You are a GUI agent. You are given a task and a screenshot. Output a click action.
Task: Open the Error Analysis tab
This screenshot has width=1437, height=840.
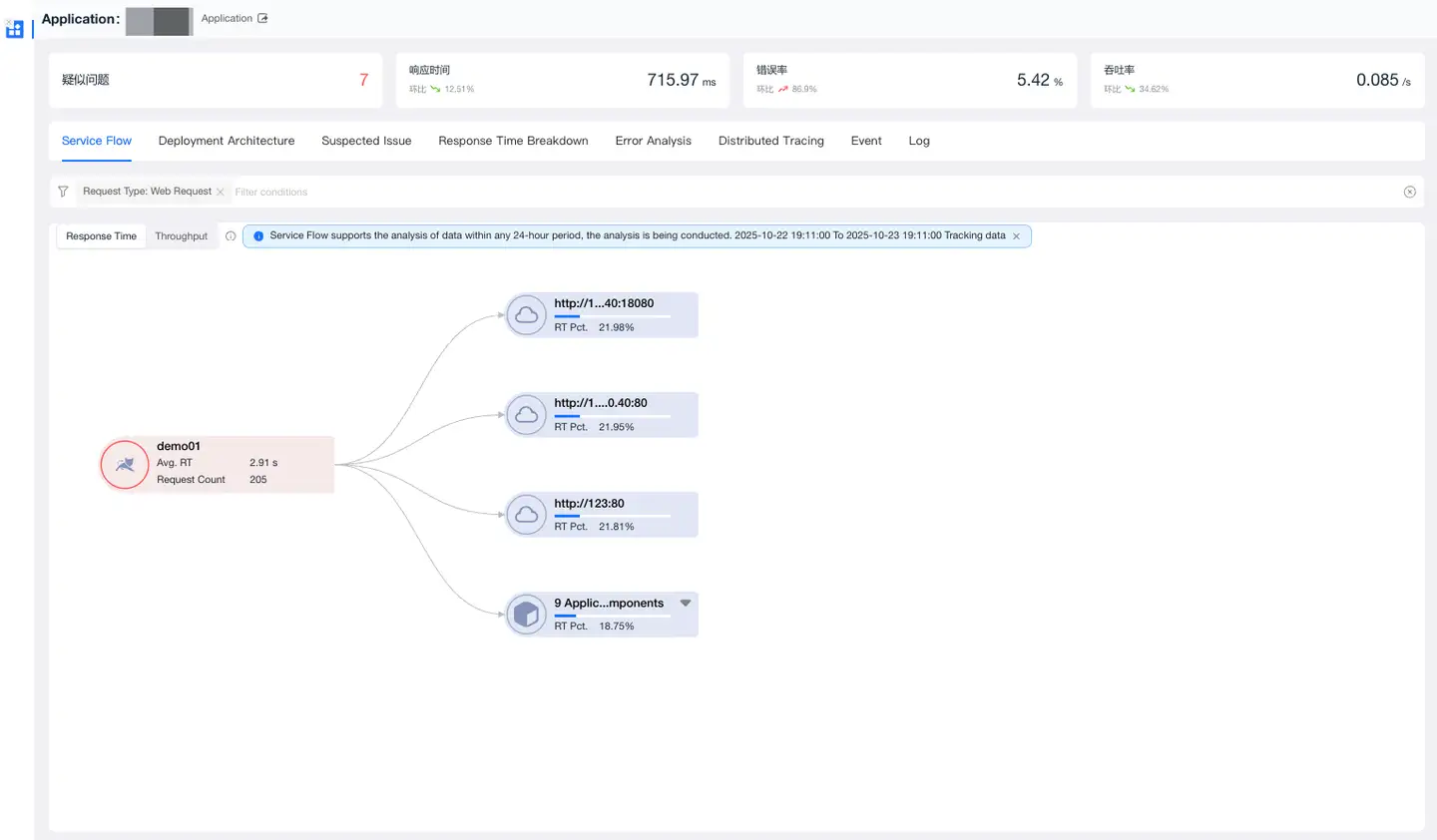click(653, 141)
